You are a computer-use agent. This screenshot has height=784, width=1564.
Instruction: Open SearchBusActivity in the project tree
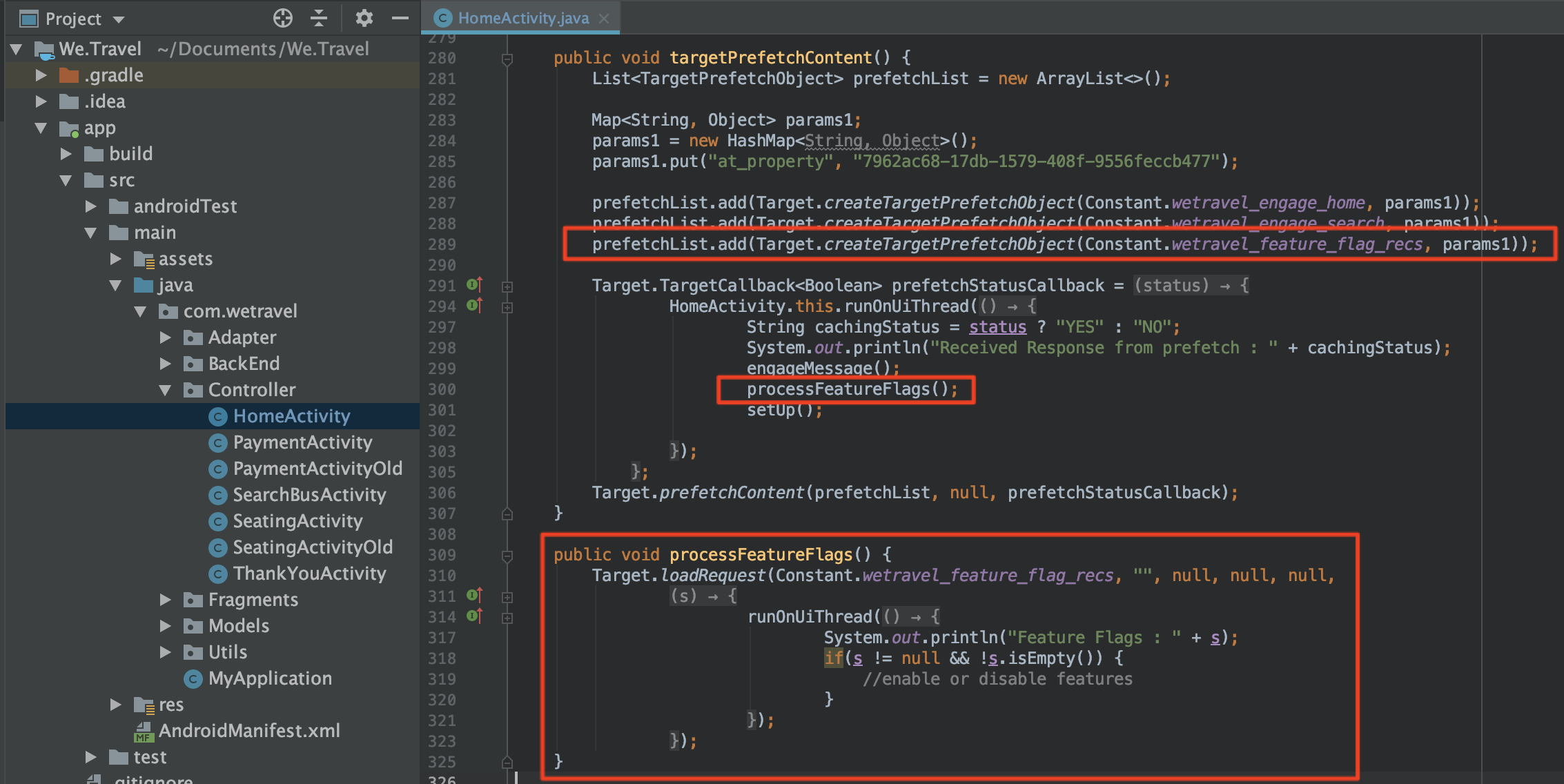click(309, 495)
